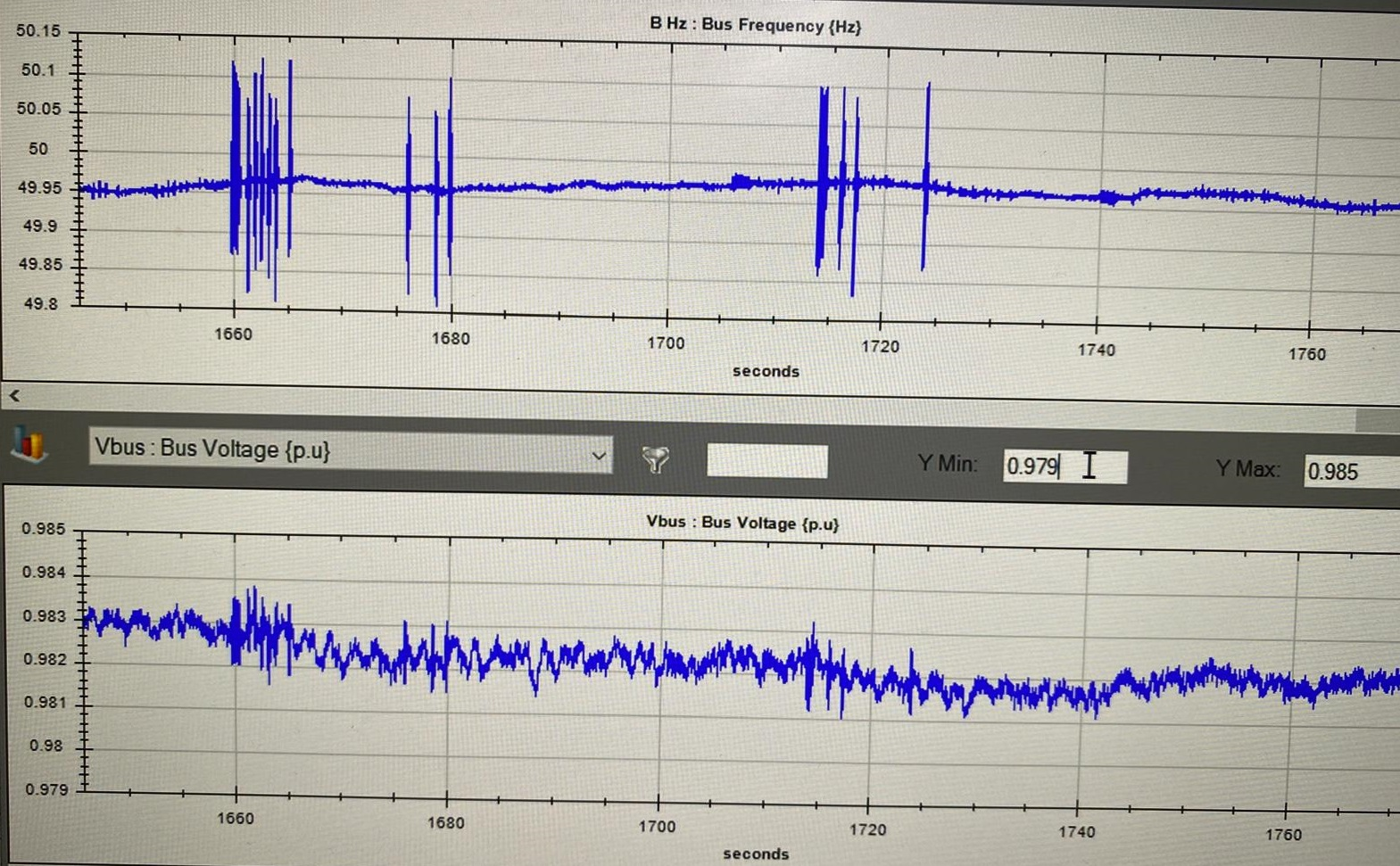
Task: Click the left scroll arrow under frequency plot
Action: [14, 395]
